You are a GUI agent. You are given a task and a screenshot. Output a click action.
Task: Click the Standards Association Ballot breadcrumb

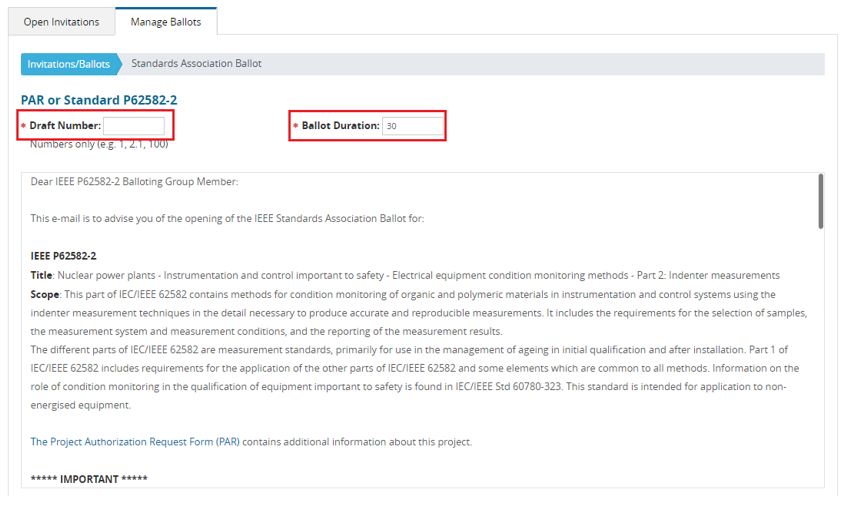click(x=196, y=64)
